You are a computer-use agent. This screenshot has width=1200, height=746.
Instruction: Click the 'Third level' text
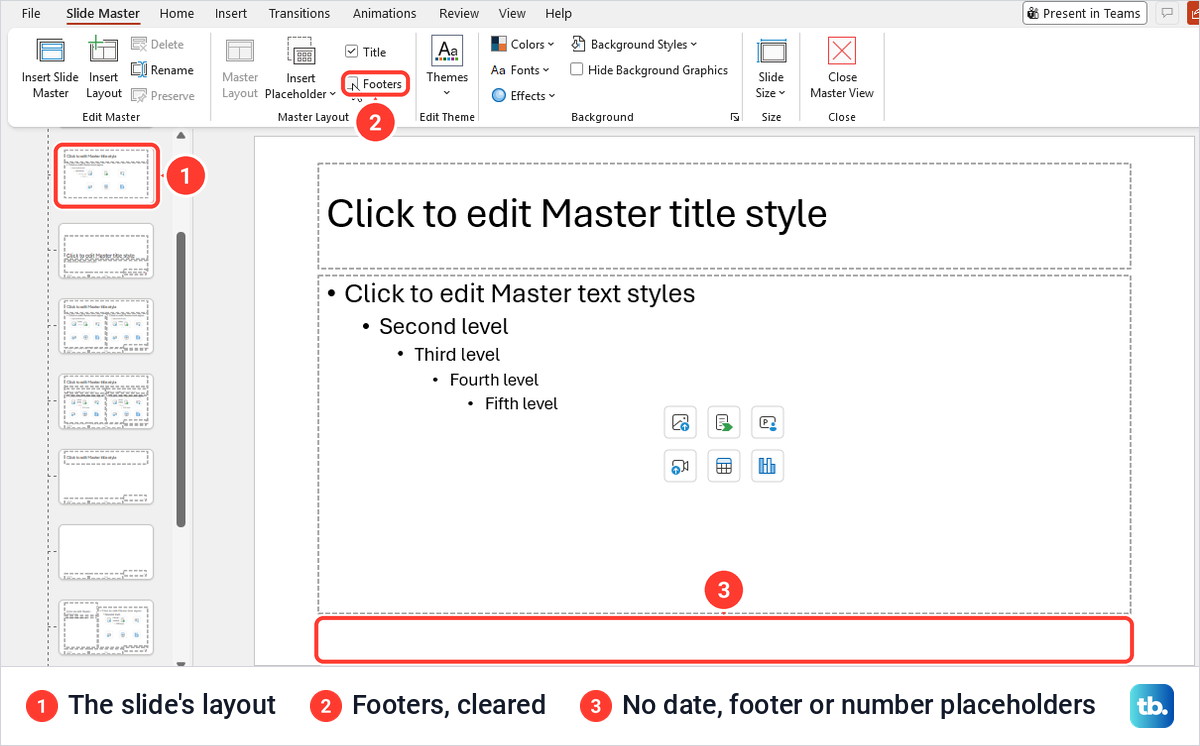click(457, 354)
